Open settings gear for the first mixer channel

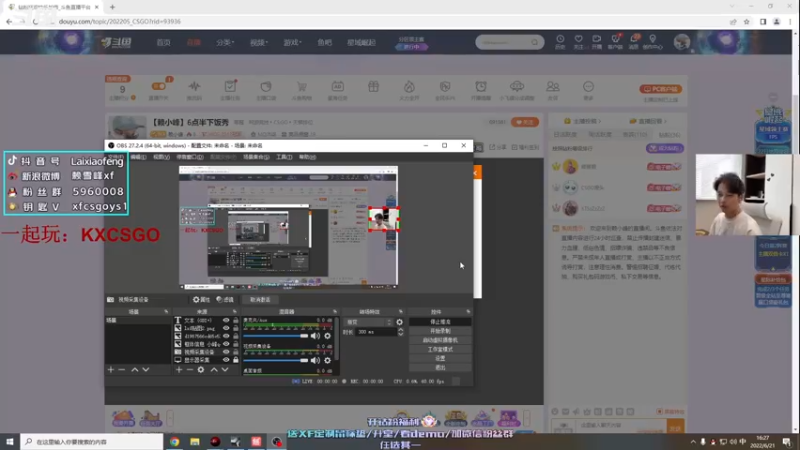pos(328,336)
